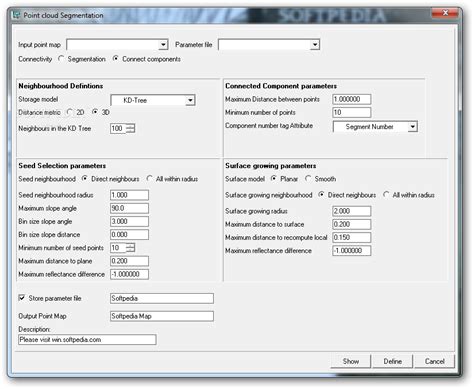The width and height of the screenshot is (474, 389).
Task: Close the Point cloud Segmentation dialog
Action: [x=445, y=13]
